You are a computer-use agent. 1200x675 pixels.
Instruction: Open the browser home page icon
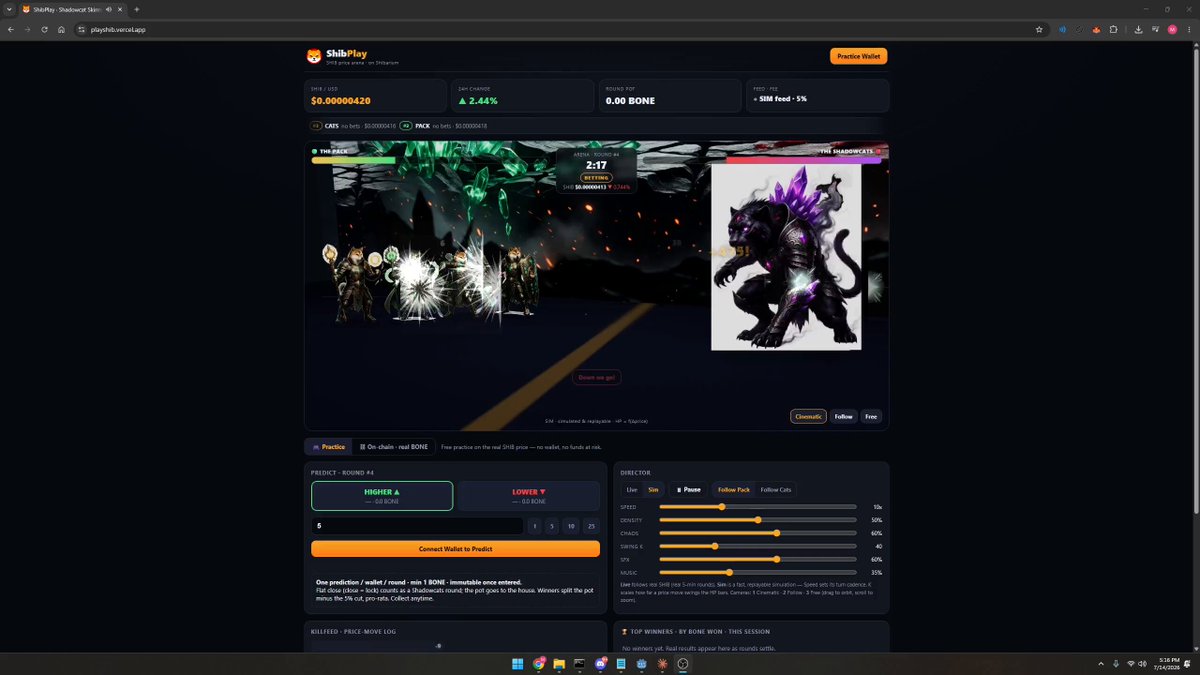coord(61,29)
